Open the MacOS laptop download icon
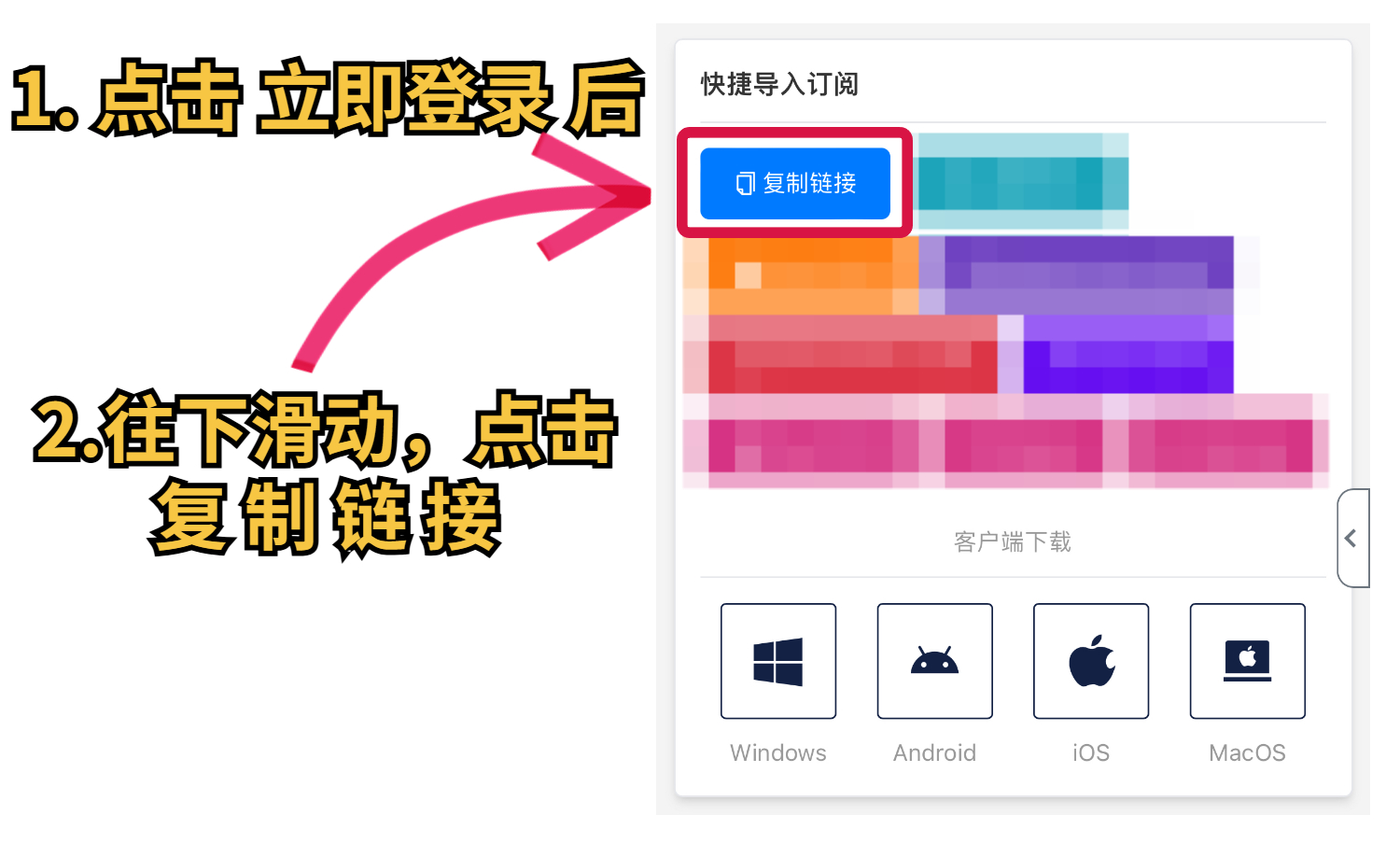Image resolution: width=1400 pixels, height=857 pixels. [1248, 661]
